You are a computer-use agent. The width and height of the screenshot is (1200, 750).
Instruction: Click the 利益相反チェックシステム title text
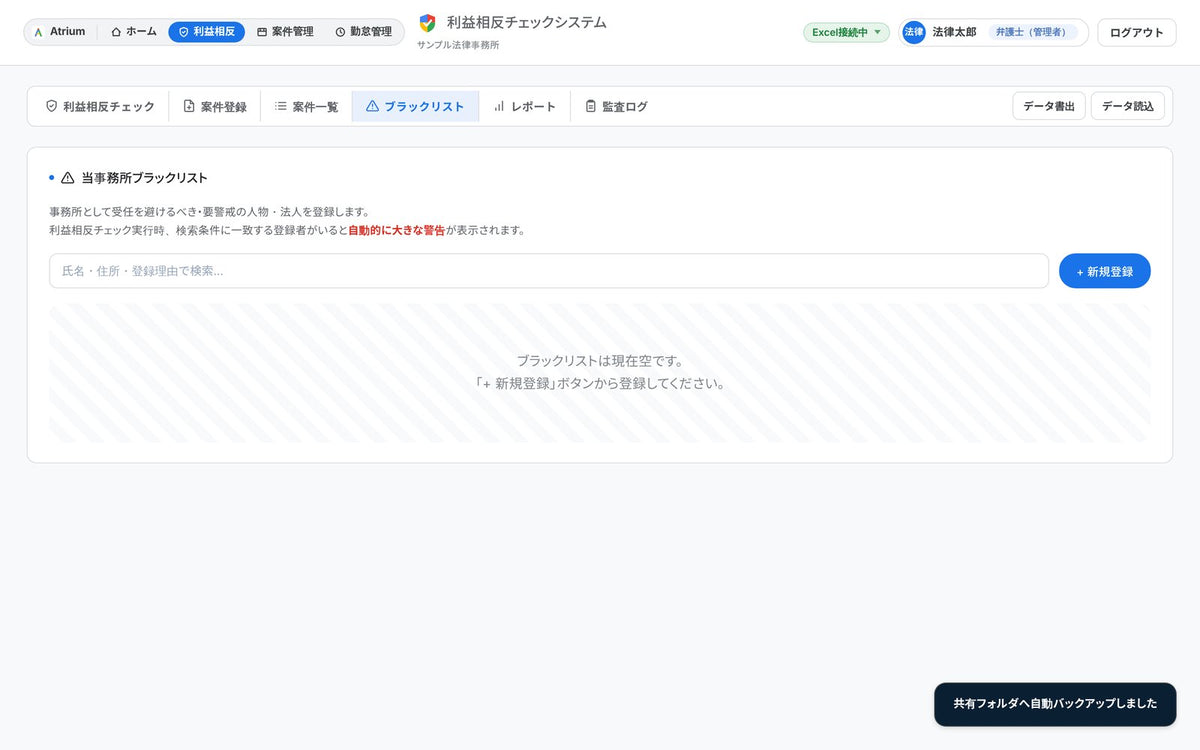click(527, 22)
